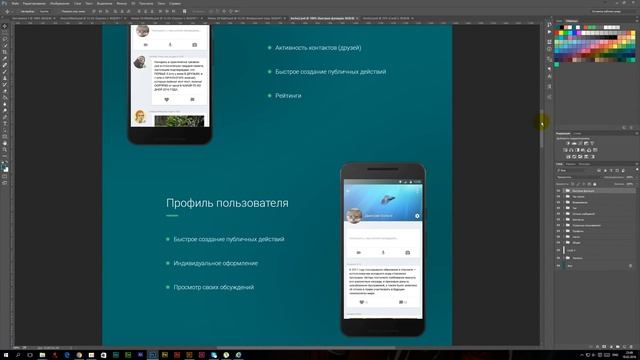Select the Rectangle shape tool
Image resolution: width=640 pixels, height=360 pixels.
[5, 137]
